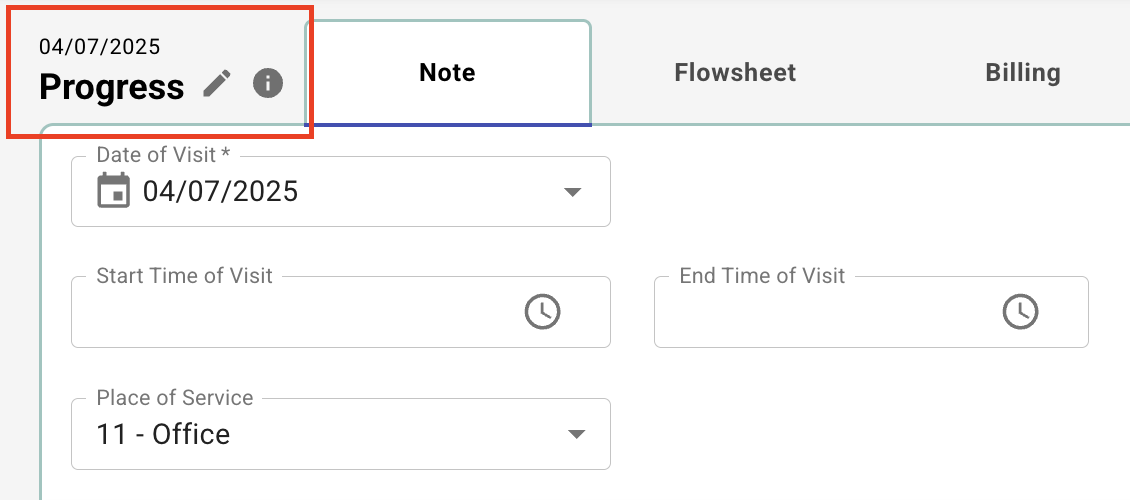Click the calendar icon in Date of Visit

click(113, 191)
